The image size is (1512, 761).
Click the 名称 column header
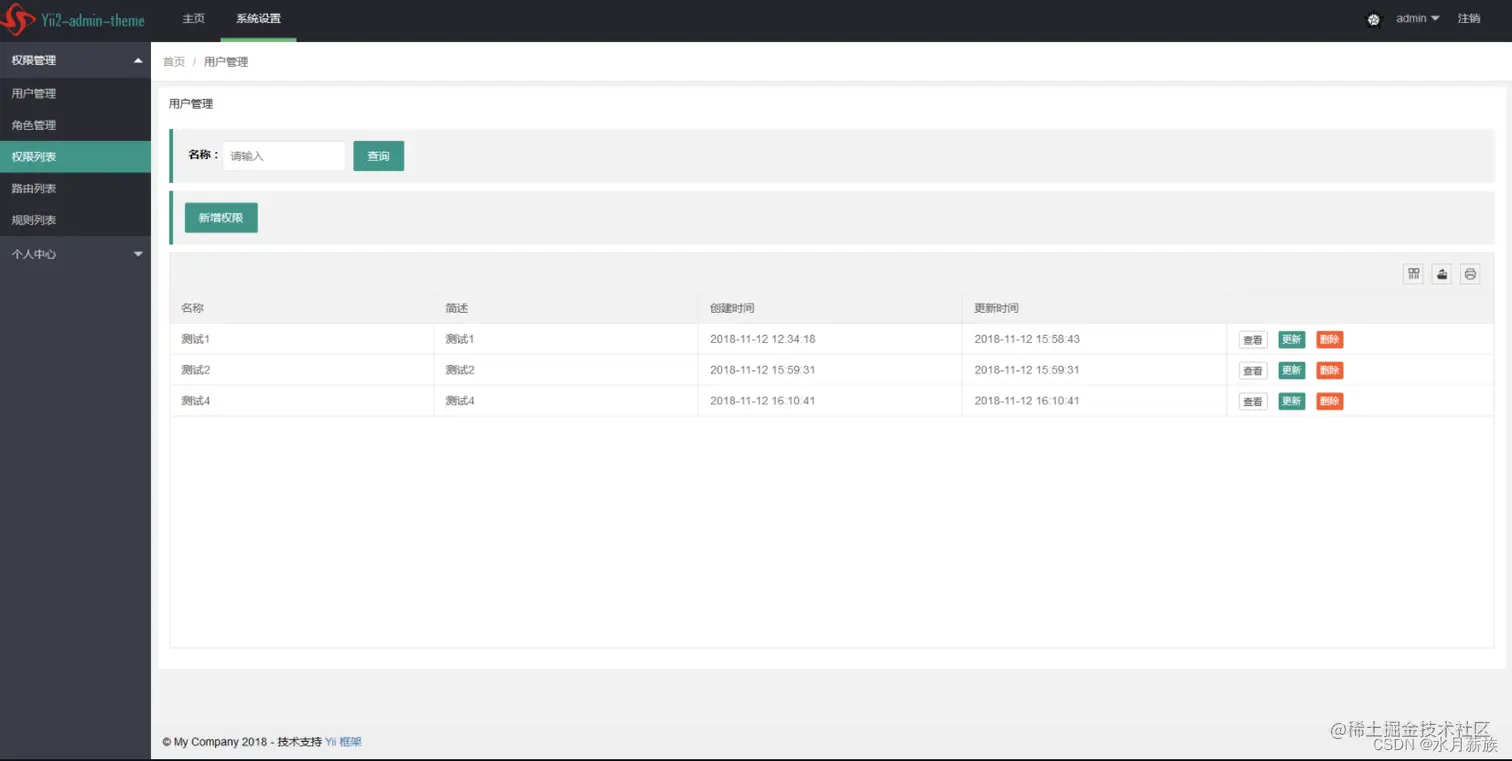pyautogui.click(x=302, y=308)
